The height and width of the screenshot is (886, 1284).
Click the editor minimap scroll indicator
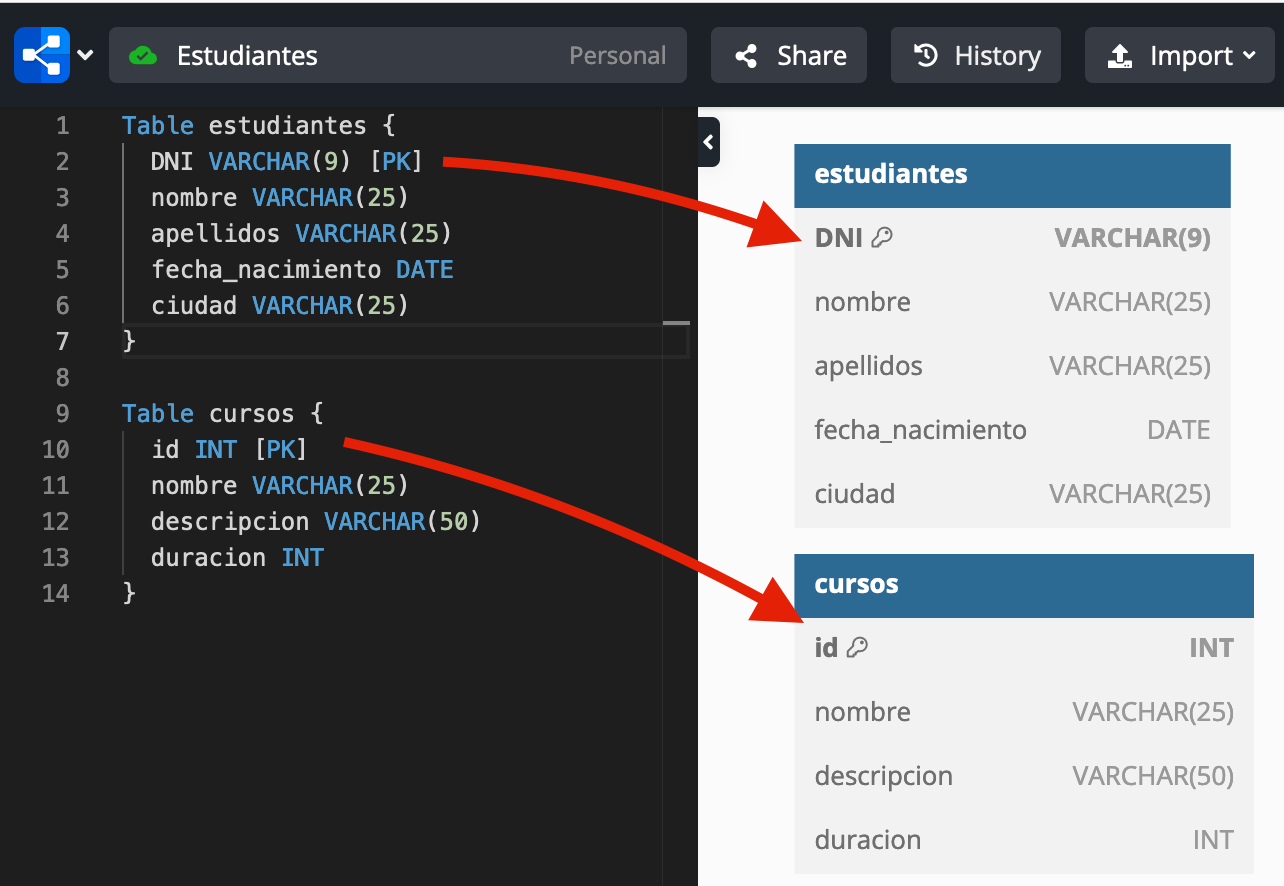(x=676, y=324)
